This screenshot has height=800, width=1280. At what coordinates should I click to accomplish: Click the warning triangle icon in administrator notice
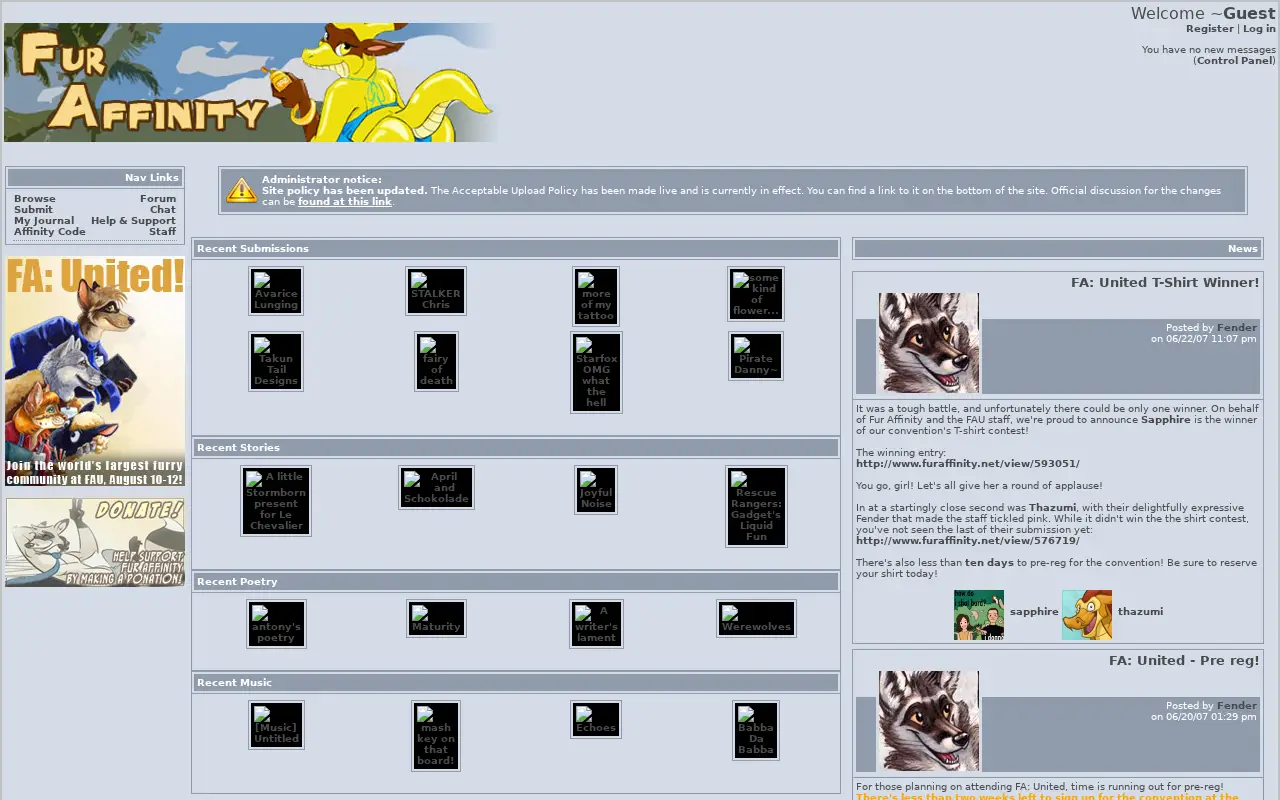pyautogui.click(x=241, y=190)
